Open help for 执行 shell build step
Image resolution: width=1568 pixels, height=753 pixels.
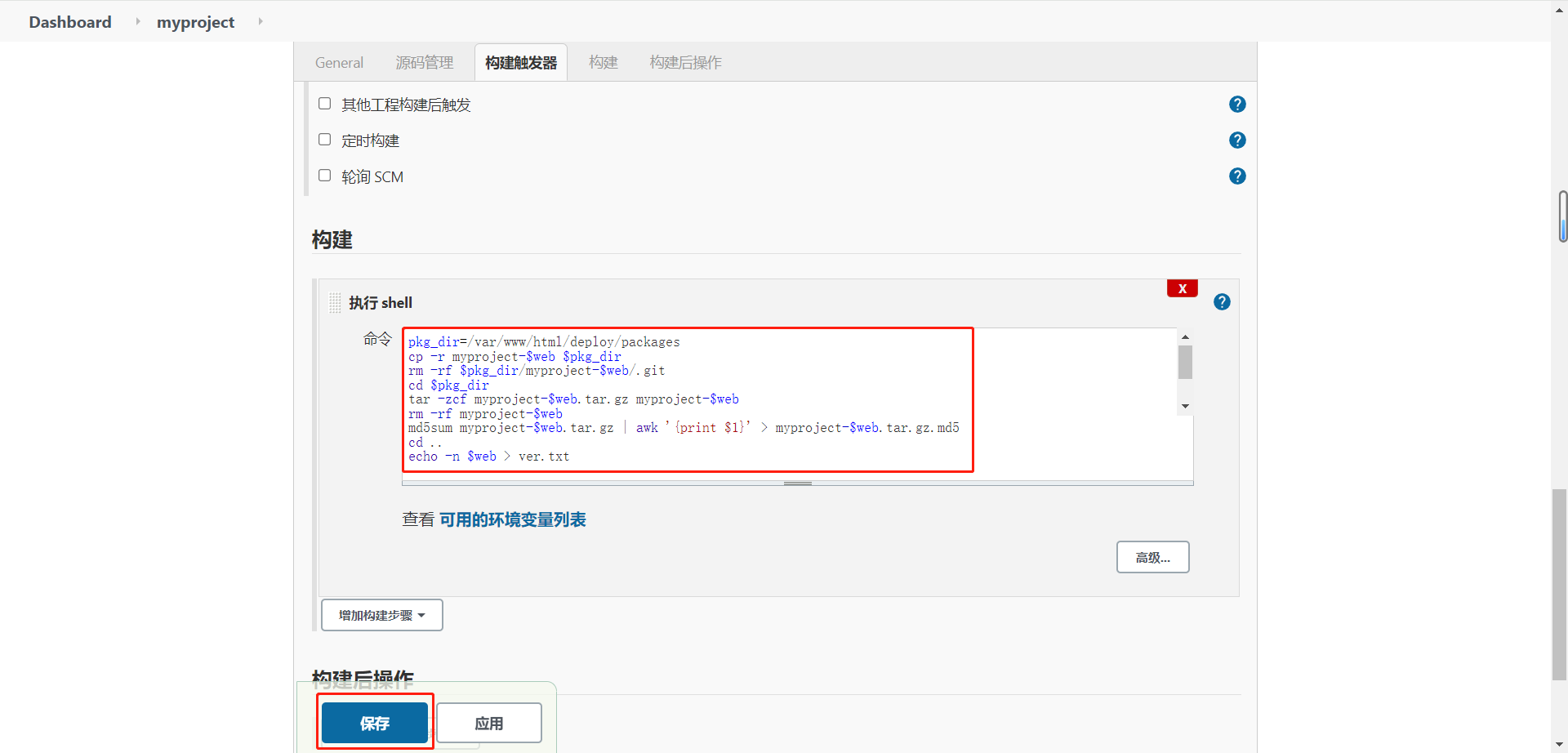[1222, 302]
